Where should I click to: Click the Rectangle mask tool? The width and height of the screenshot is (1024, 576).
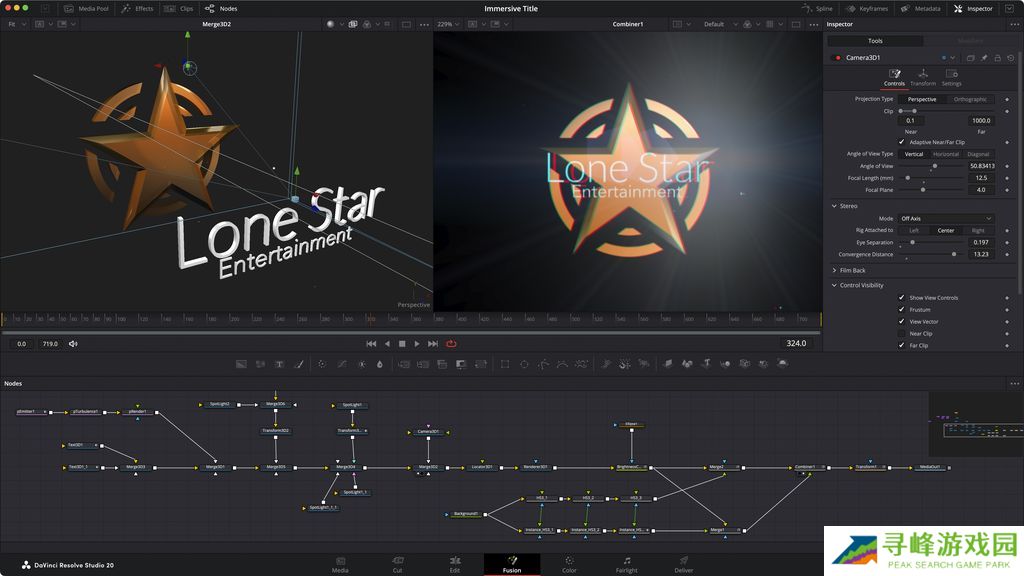pos(505,364)
